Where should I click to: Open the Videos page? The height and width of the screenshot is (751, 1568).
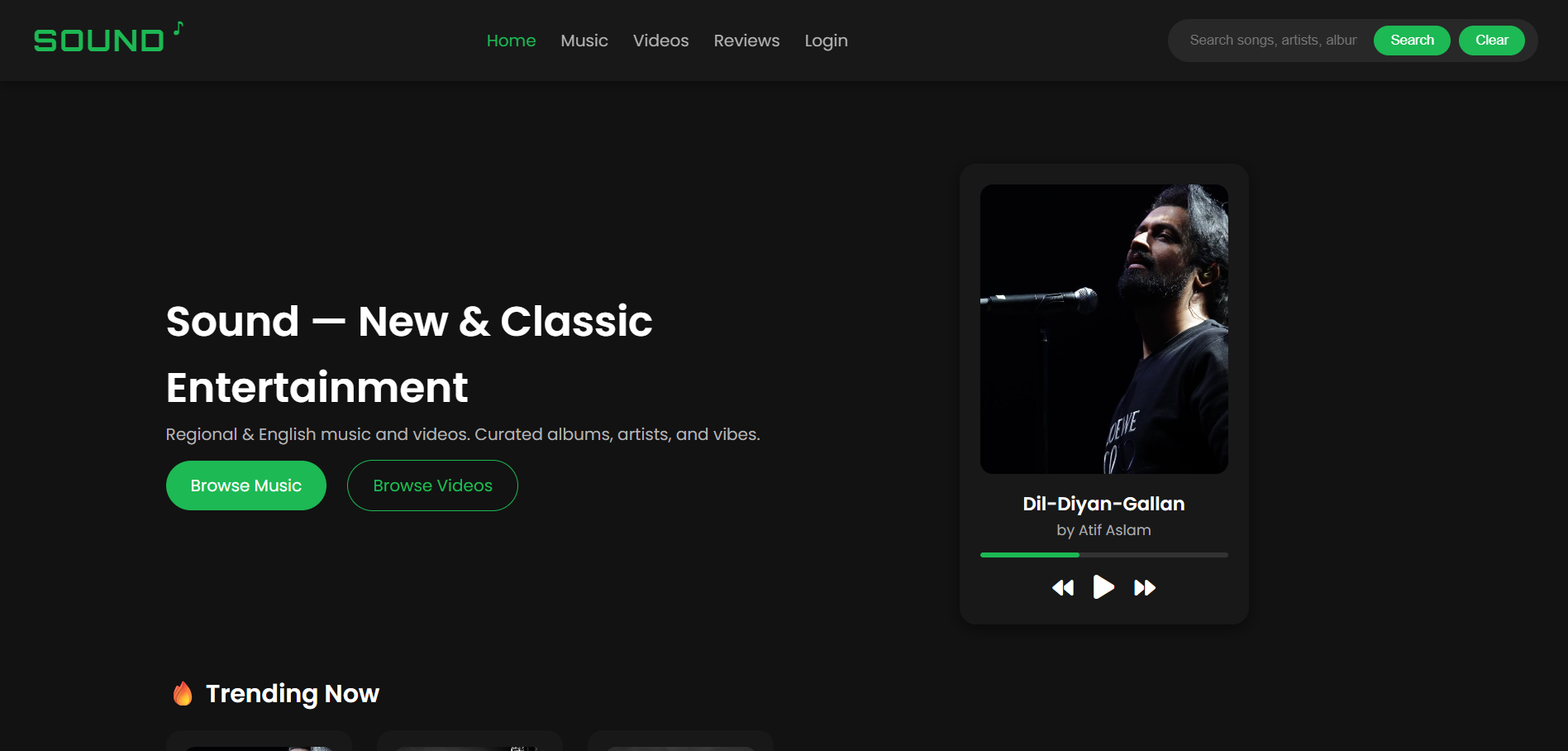[660, 40]
